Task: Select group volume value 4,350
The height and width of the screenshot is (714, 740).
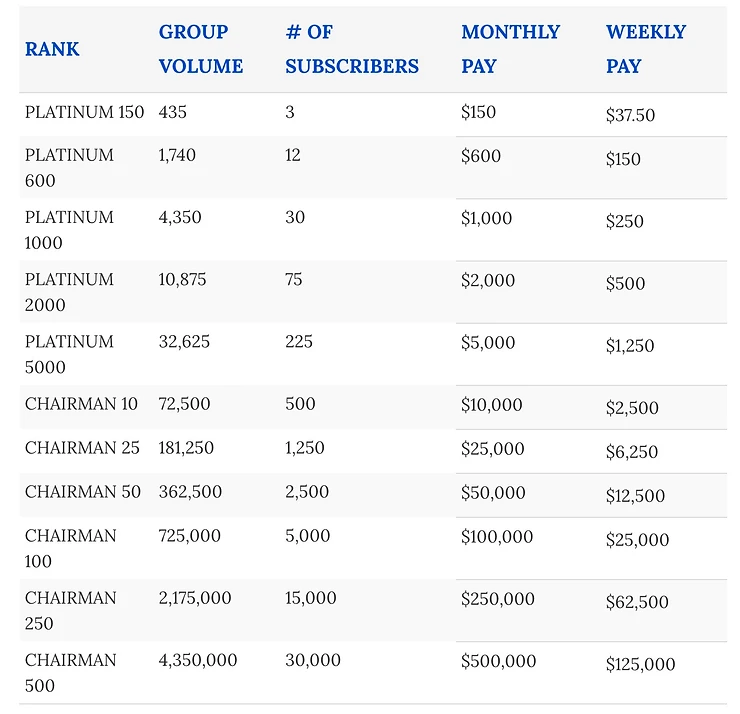Action: pos(180,217)
